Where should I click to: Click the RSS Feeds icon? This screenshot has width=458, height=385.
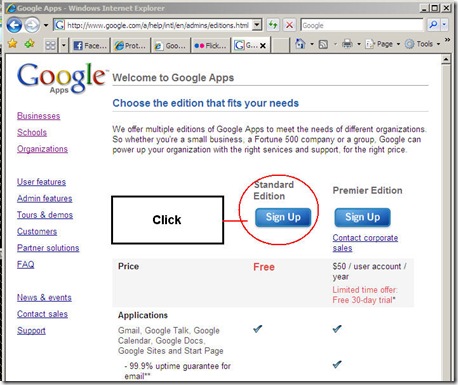coord(323,44)
